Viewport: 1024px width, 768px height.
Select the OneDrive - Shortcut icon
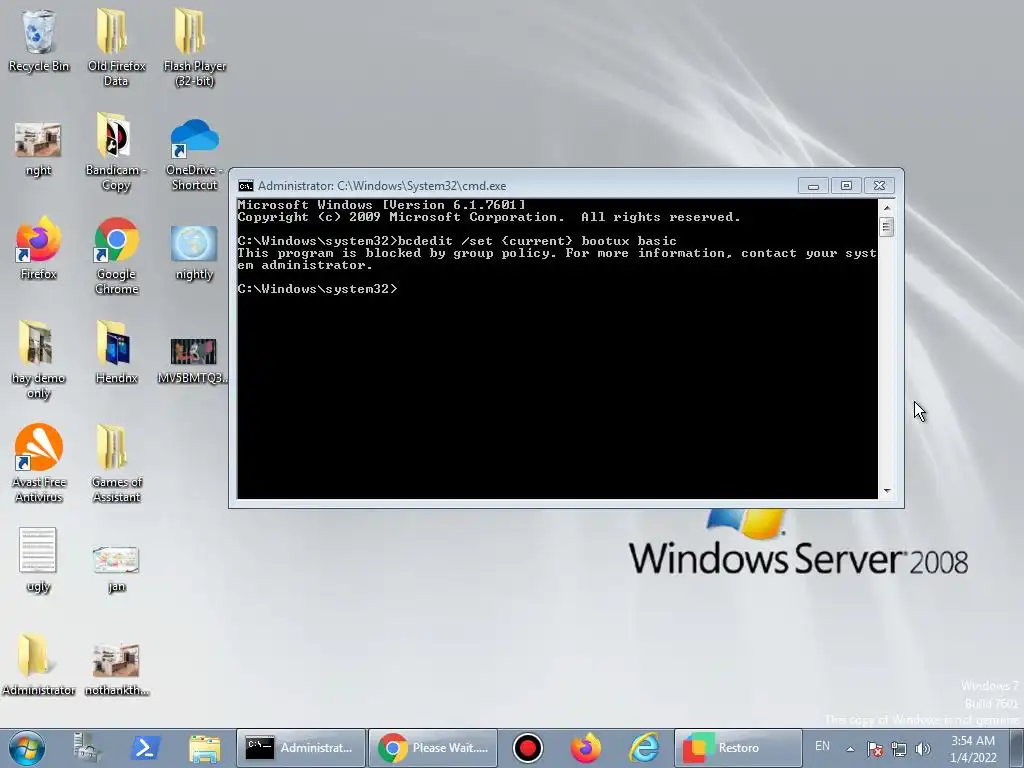[x=195, y=154]
